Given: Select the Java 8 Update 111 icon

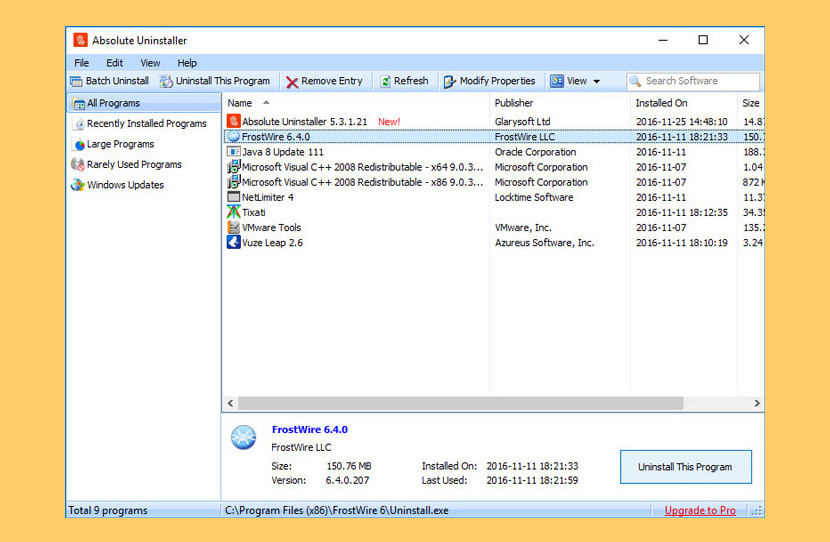Looking at the screenshot, I should click(233, 152).
